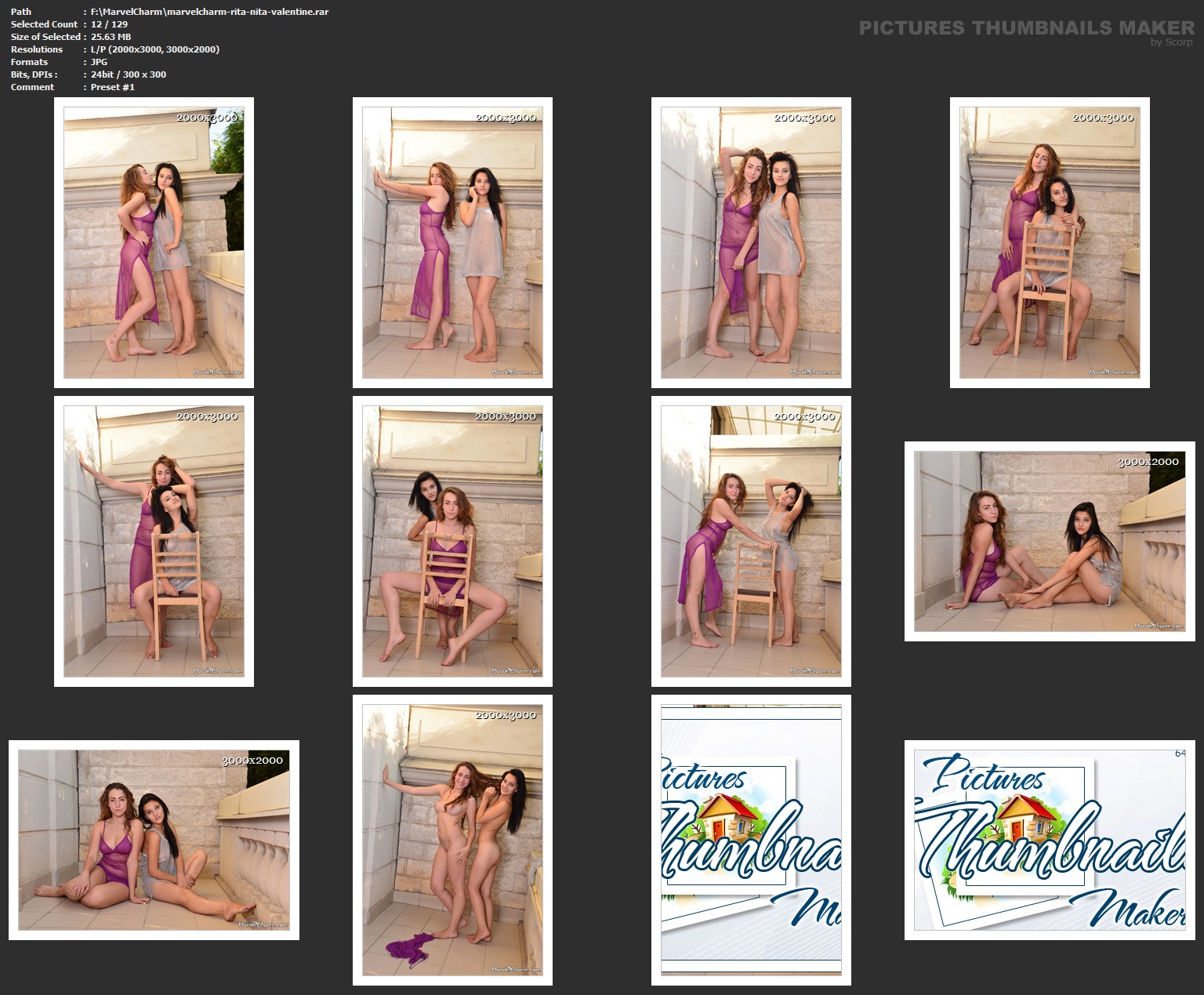Image resolution: width=1204 pixels, height=995 pixels.
Task: Open thumbnail with purple-dressed woman seated on chair
Action: (452, 541)
